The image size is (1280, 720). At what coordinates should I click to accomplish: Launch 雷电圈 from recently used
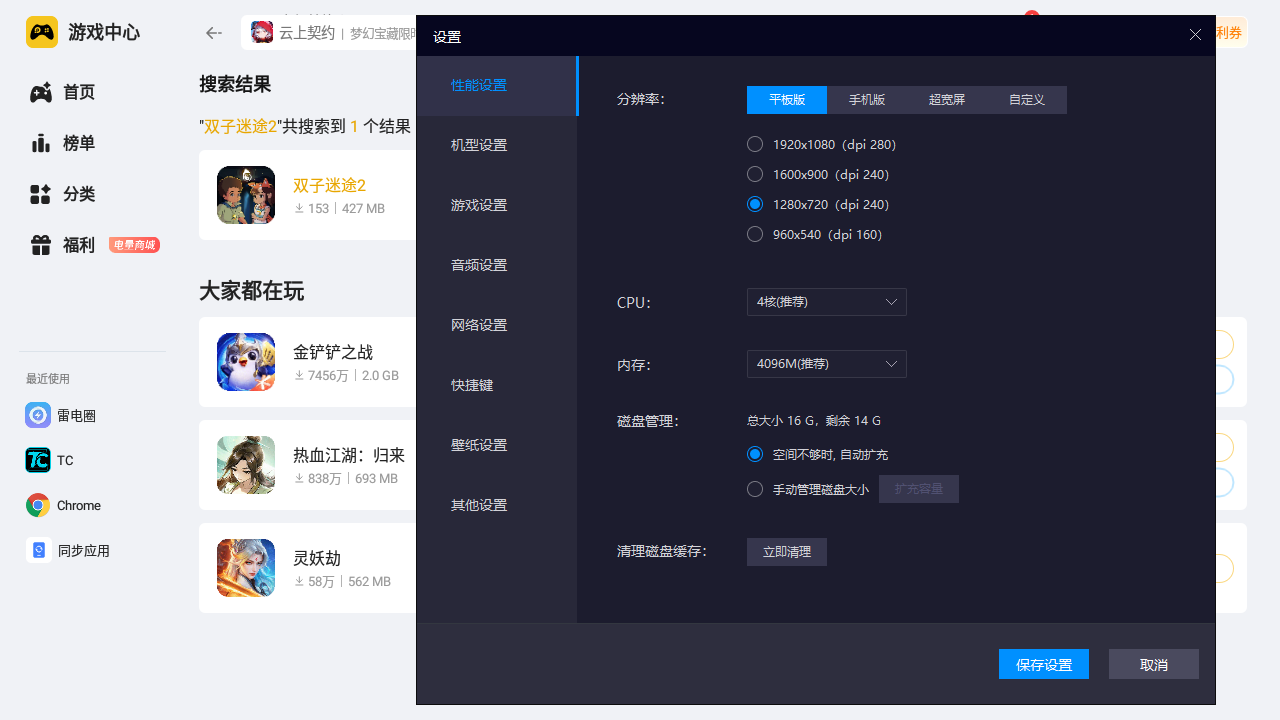[x=38, y=415]
